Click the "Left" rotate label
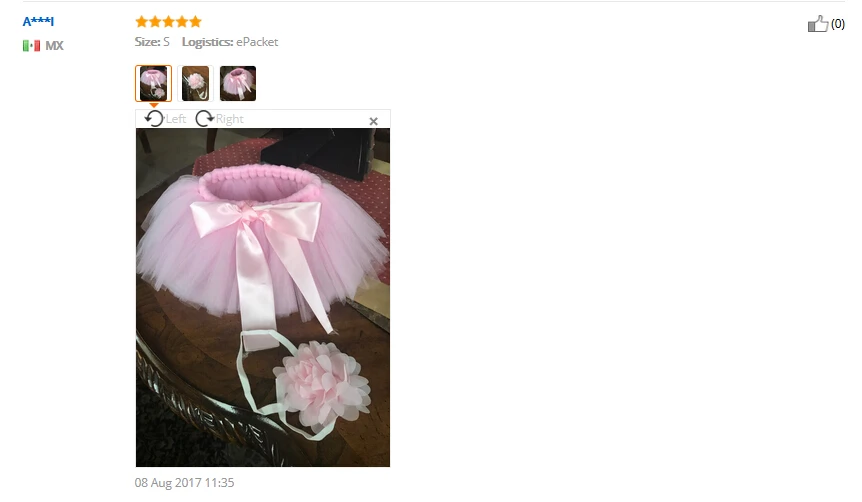Viewport: 862px width, 502px height. point(176,119)
